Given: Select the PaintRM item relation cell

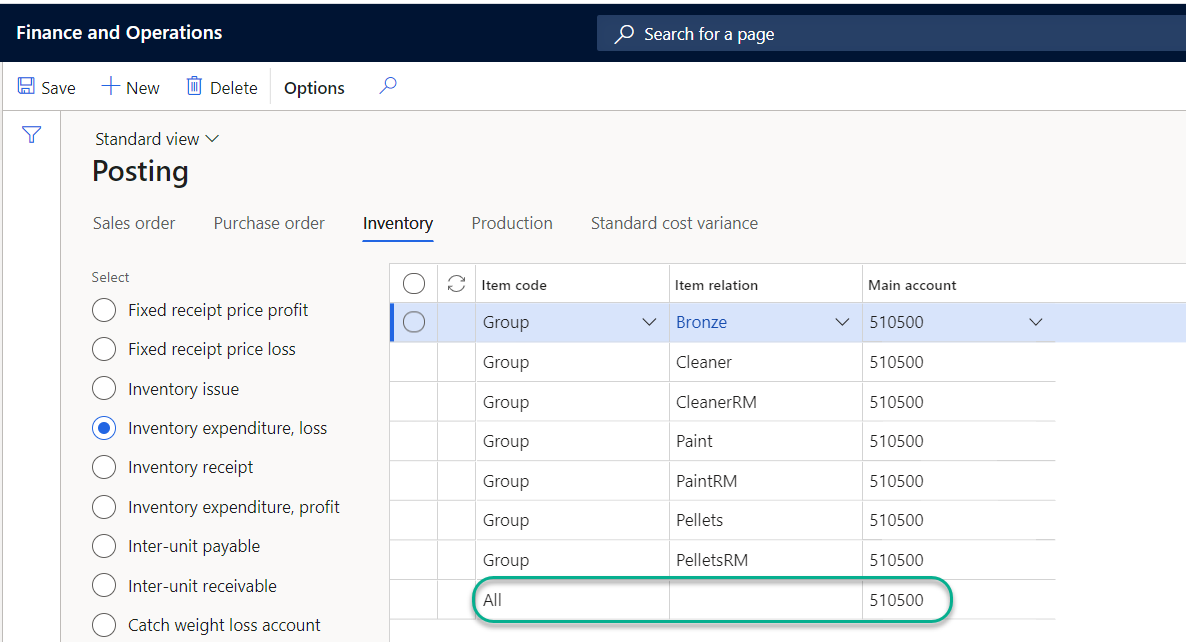Looking at the screenshot, I should tap(765, 481).
